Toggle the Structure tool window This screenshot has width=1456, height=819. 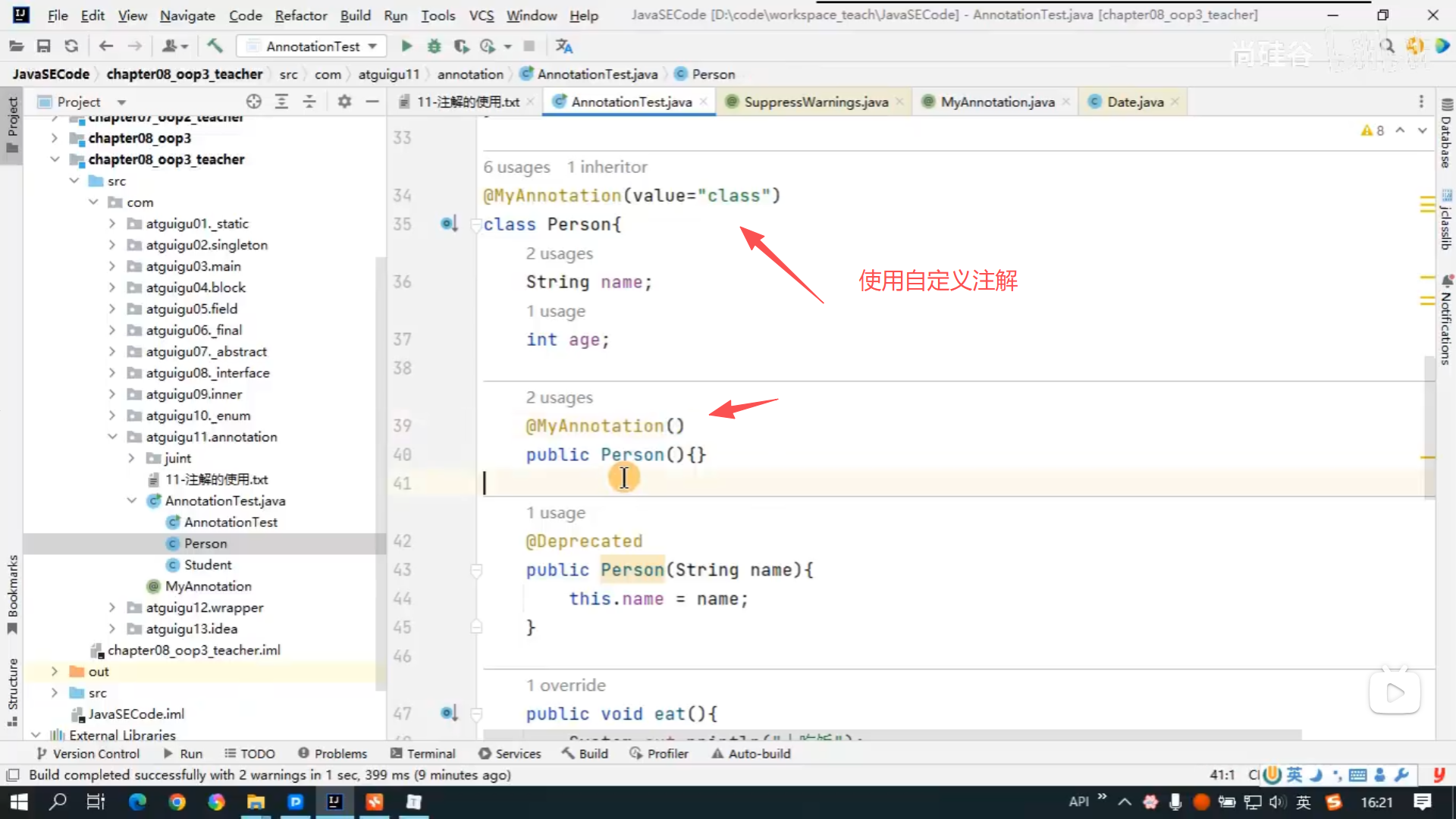(x=12, y=690)
